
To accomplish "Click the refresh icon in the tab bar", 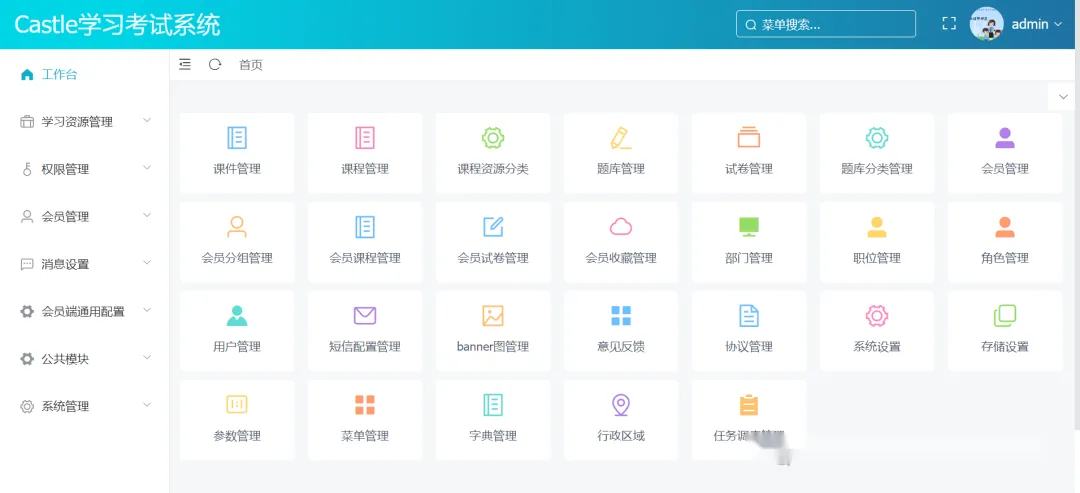I will pos(215,65).
